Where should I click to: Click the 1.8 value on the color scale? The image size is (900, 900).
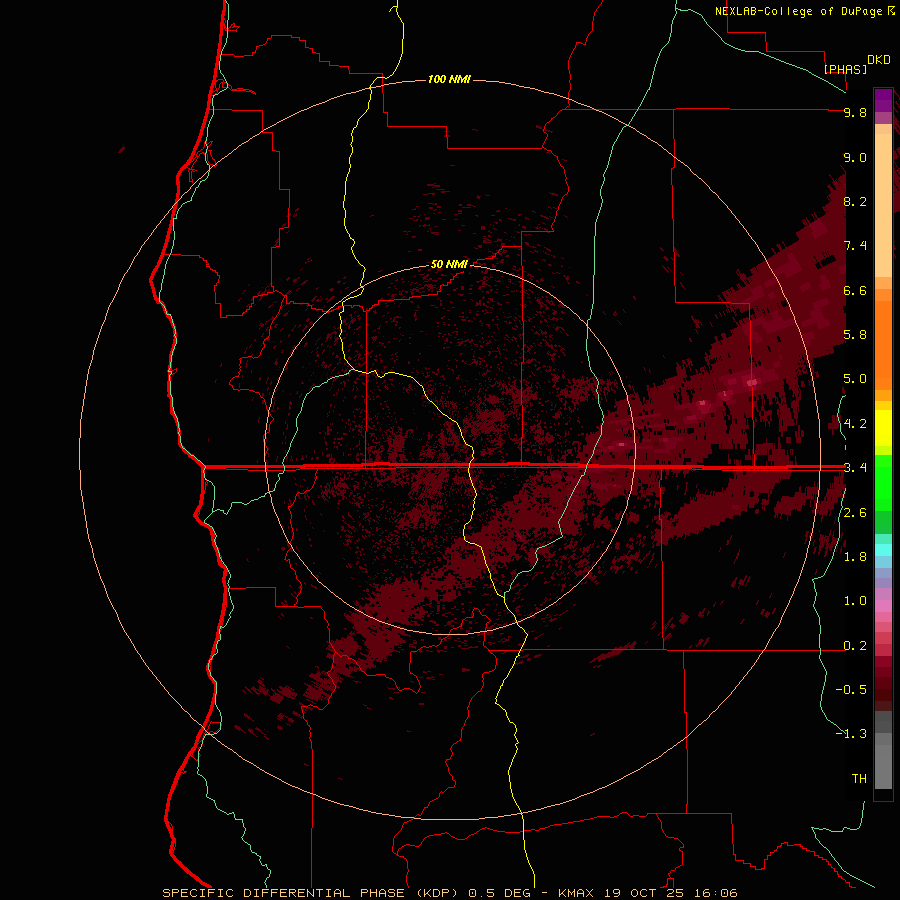[855, 557]
